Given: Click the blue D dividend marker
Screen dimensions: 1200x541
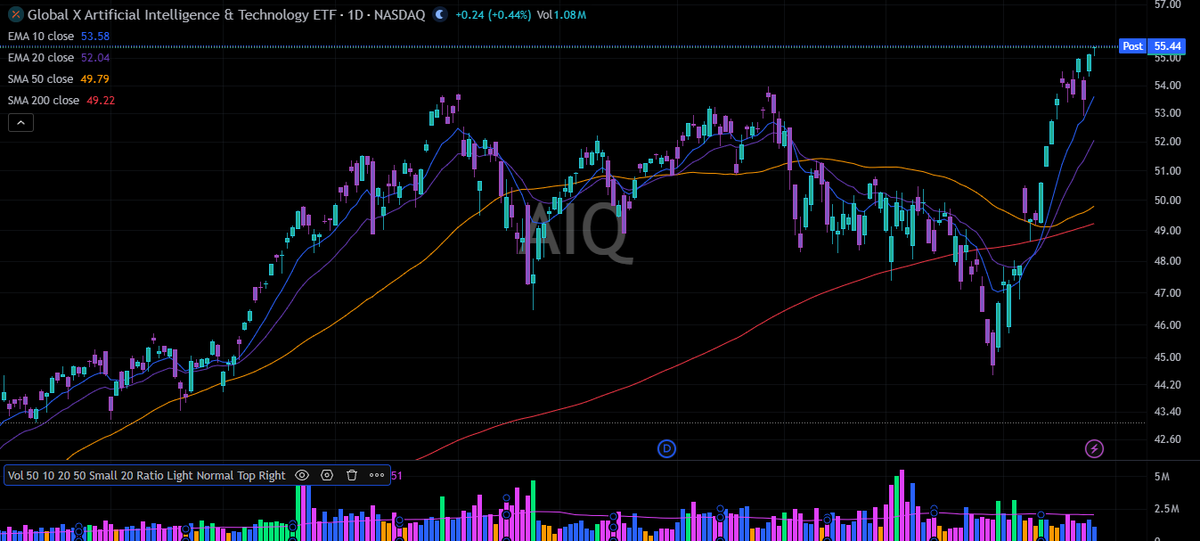Looking at the screenshot, I should (x=668, y=449).
